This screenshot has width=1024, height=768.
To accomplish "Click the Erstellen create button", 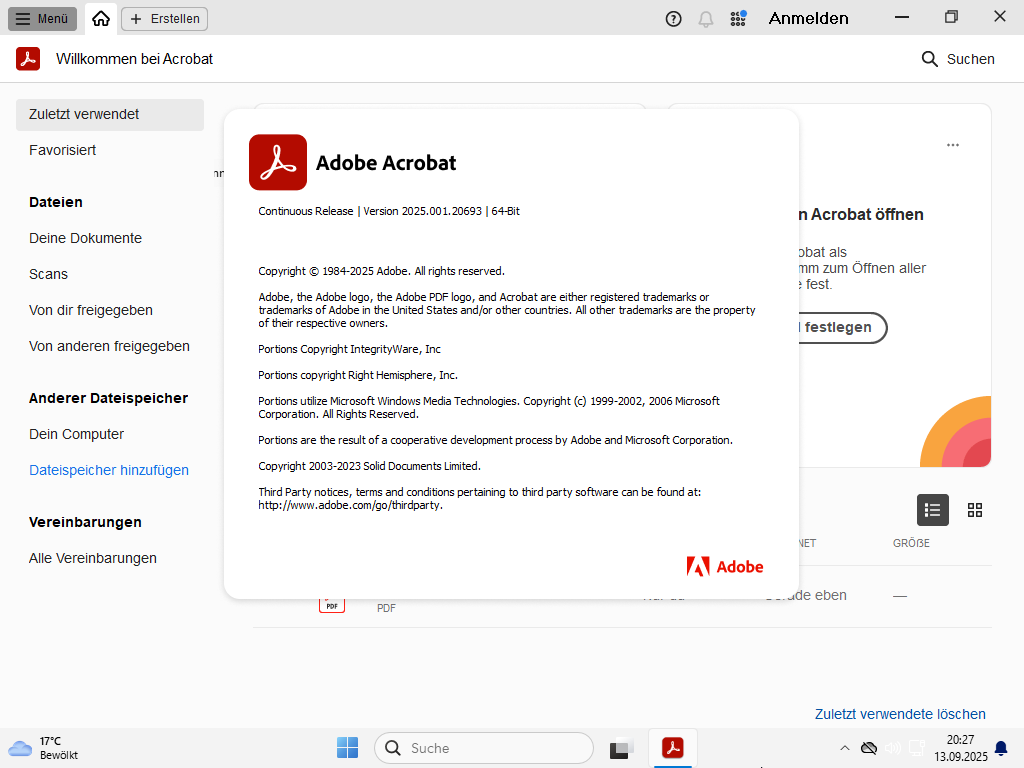I will pyautogui.click(x=165, y=18).
